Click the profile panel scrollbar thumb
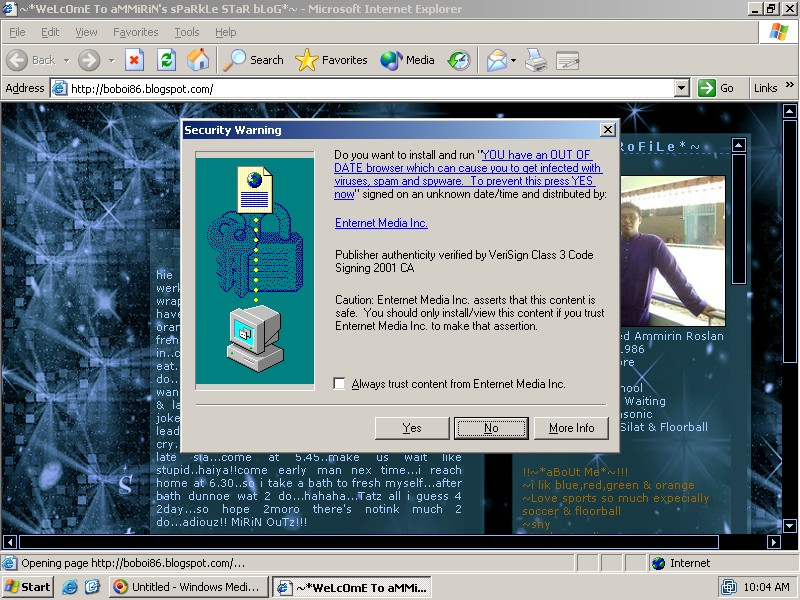The height and width of the screenshot is (600, 800). (x=738, y=218)
